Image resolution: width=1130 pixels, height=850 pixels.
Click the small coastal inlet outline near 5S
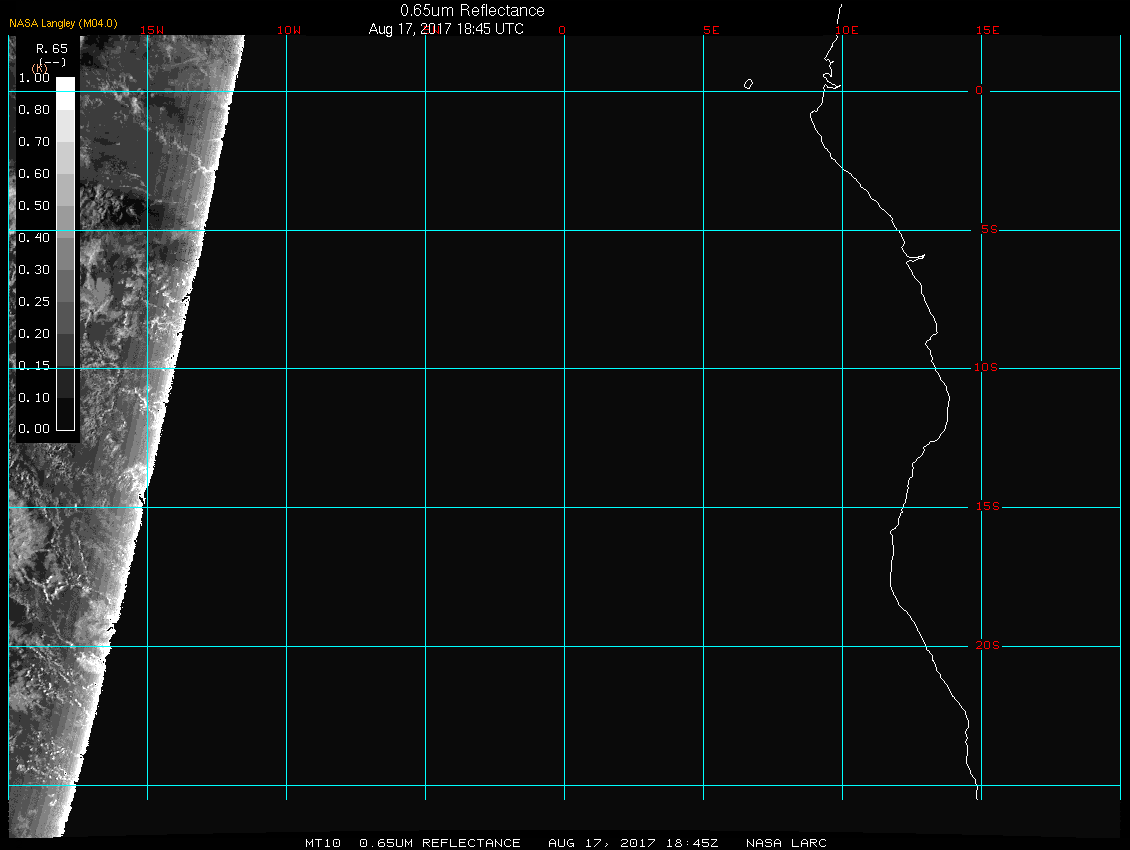pos(914,257)
